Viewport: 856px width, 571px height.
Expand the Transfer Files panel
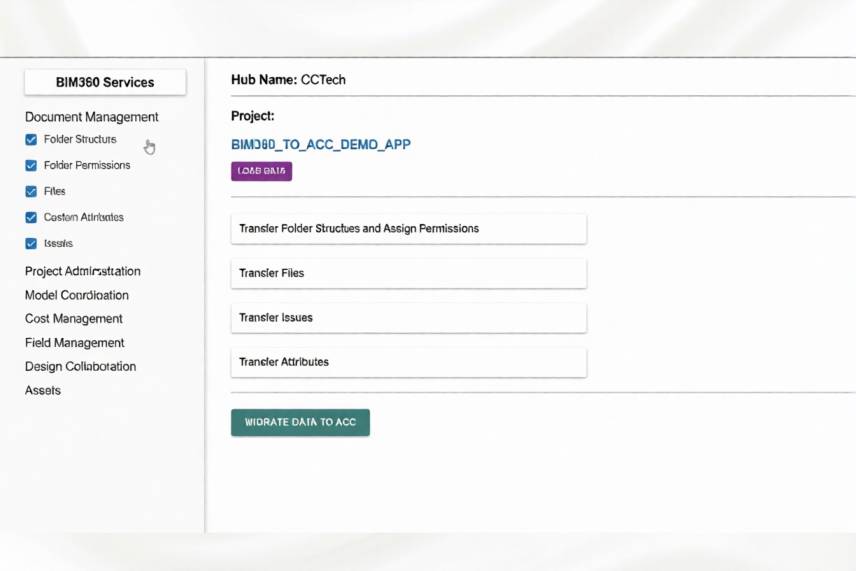point(409,273)
